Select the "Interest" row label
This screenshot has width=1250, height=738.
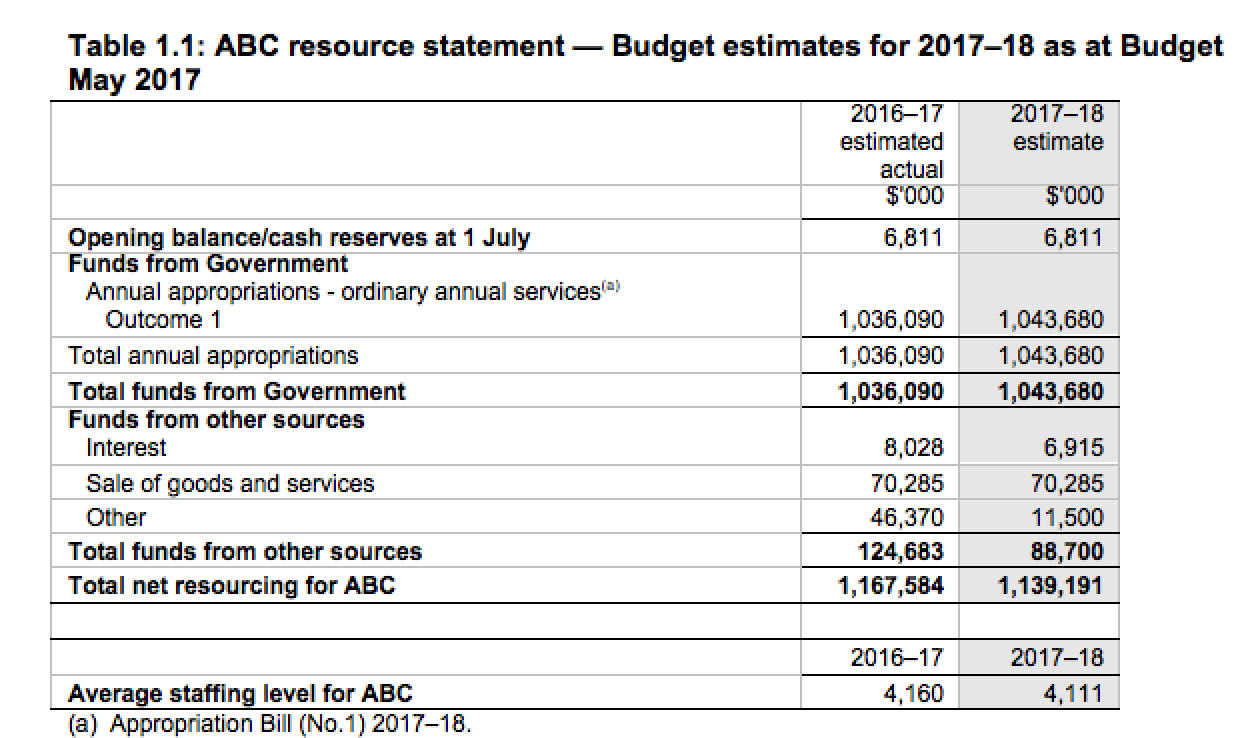[127, 448]
